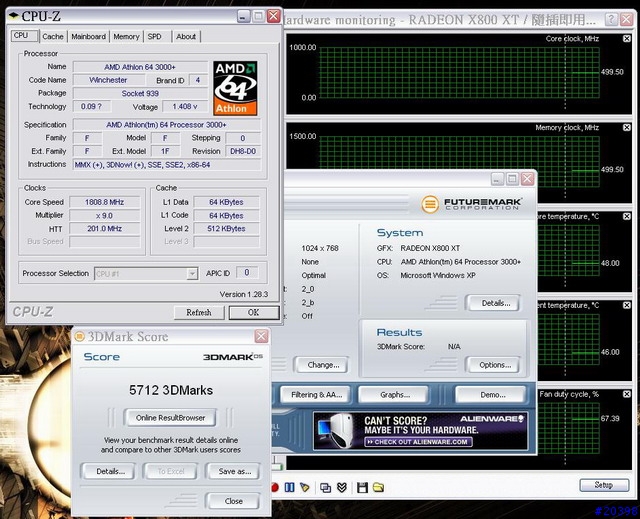Close the core temperature graph panel

pos(627,216)
